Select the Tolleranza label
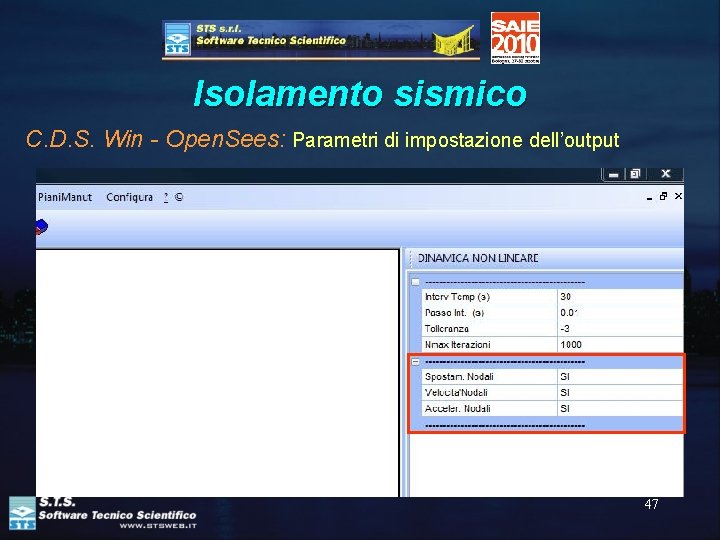The height and width of the screenshot is (540, 720). [x=447, y=329]
